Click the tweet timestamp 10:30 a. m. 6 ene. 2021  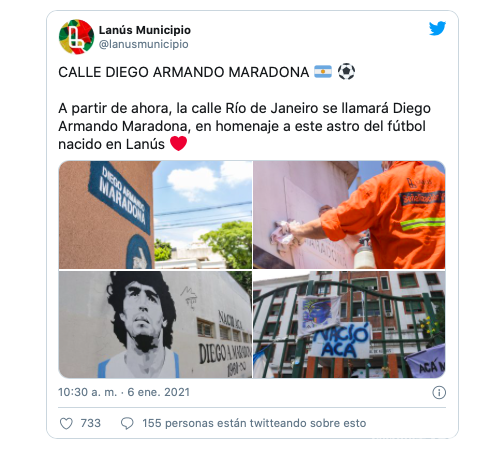124,392
